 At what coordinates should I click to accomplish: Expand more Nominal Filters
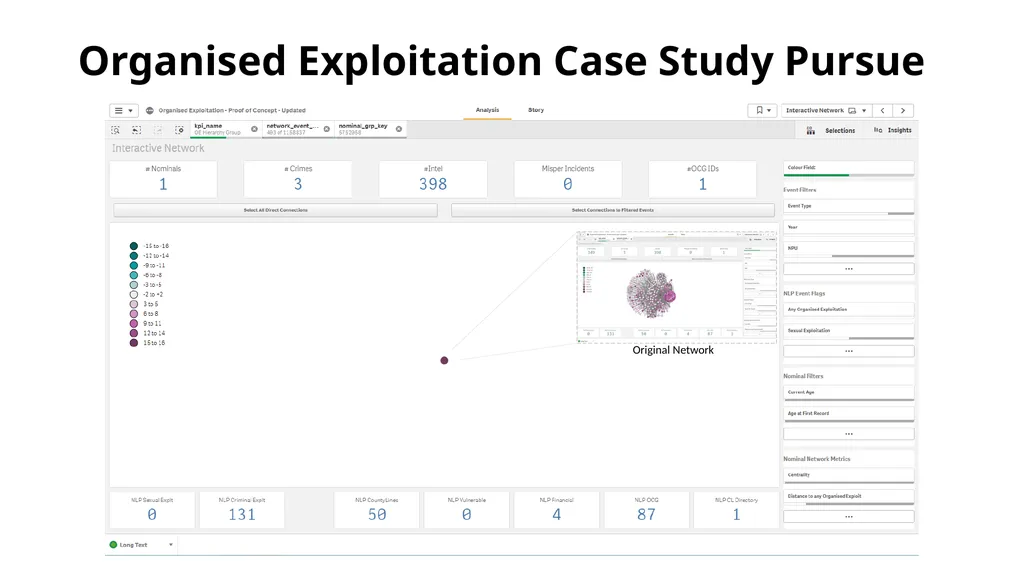pyautogui.click(x=848, y=434)
